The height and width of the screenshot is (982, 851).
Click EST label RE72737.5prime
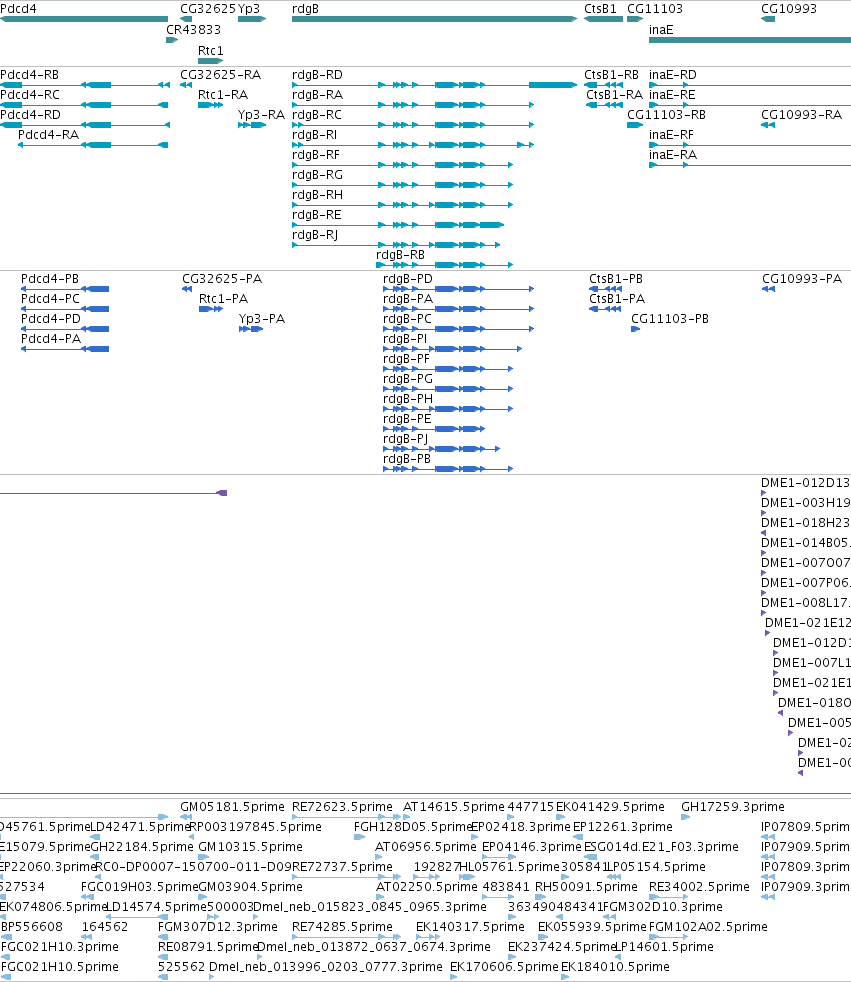click(x=343, y=867)
